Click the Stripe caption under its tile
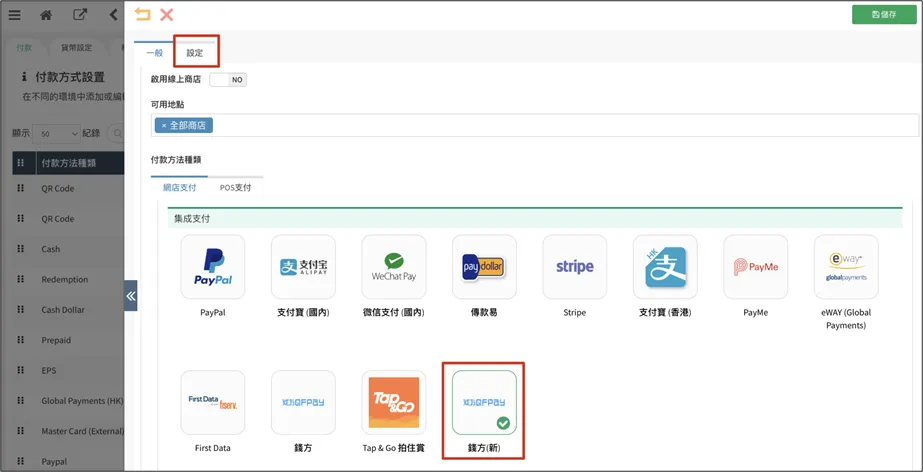This screenshot has height=472, width=923. [x=575, y=313]
